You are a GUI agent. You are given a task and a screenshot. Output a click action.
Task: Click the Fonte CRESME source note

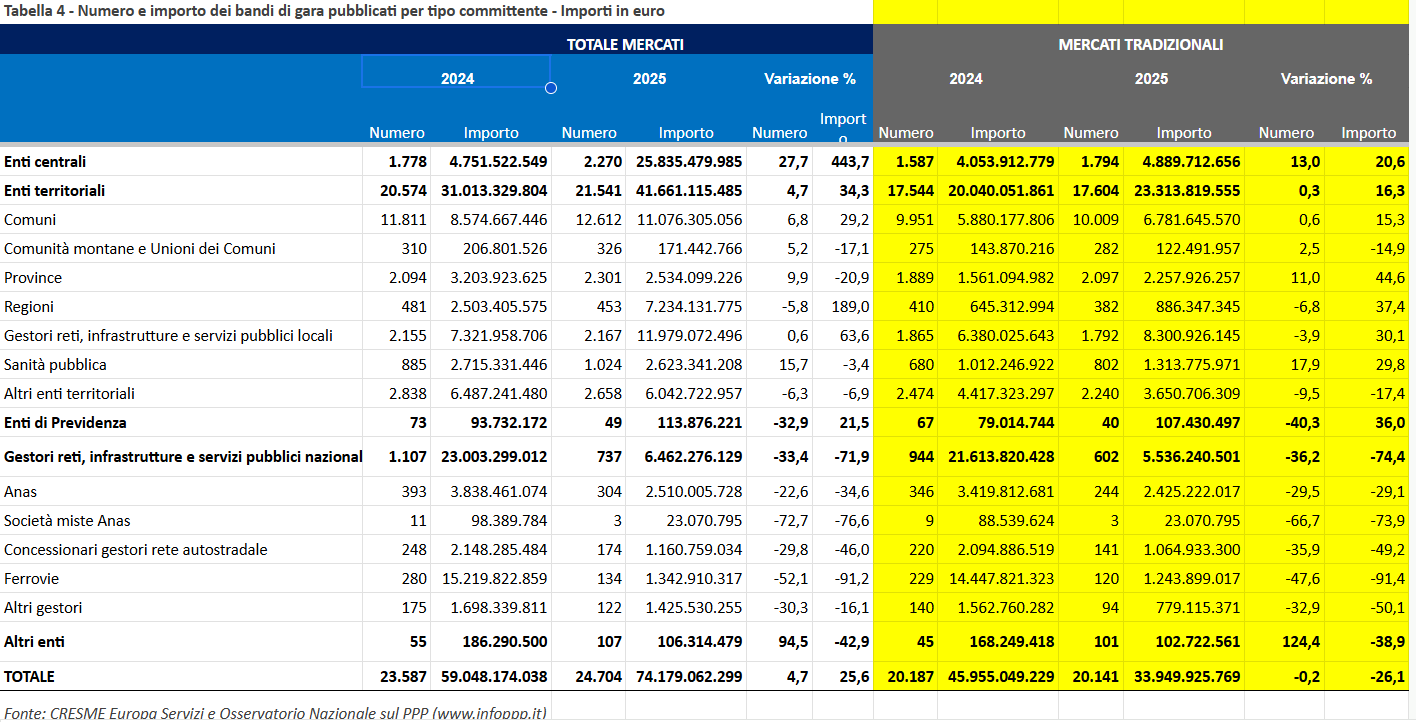[275, 712]
